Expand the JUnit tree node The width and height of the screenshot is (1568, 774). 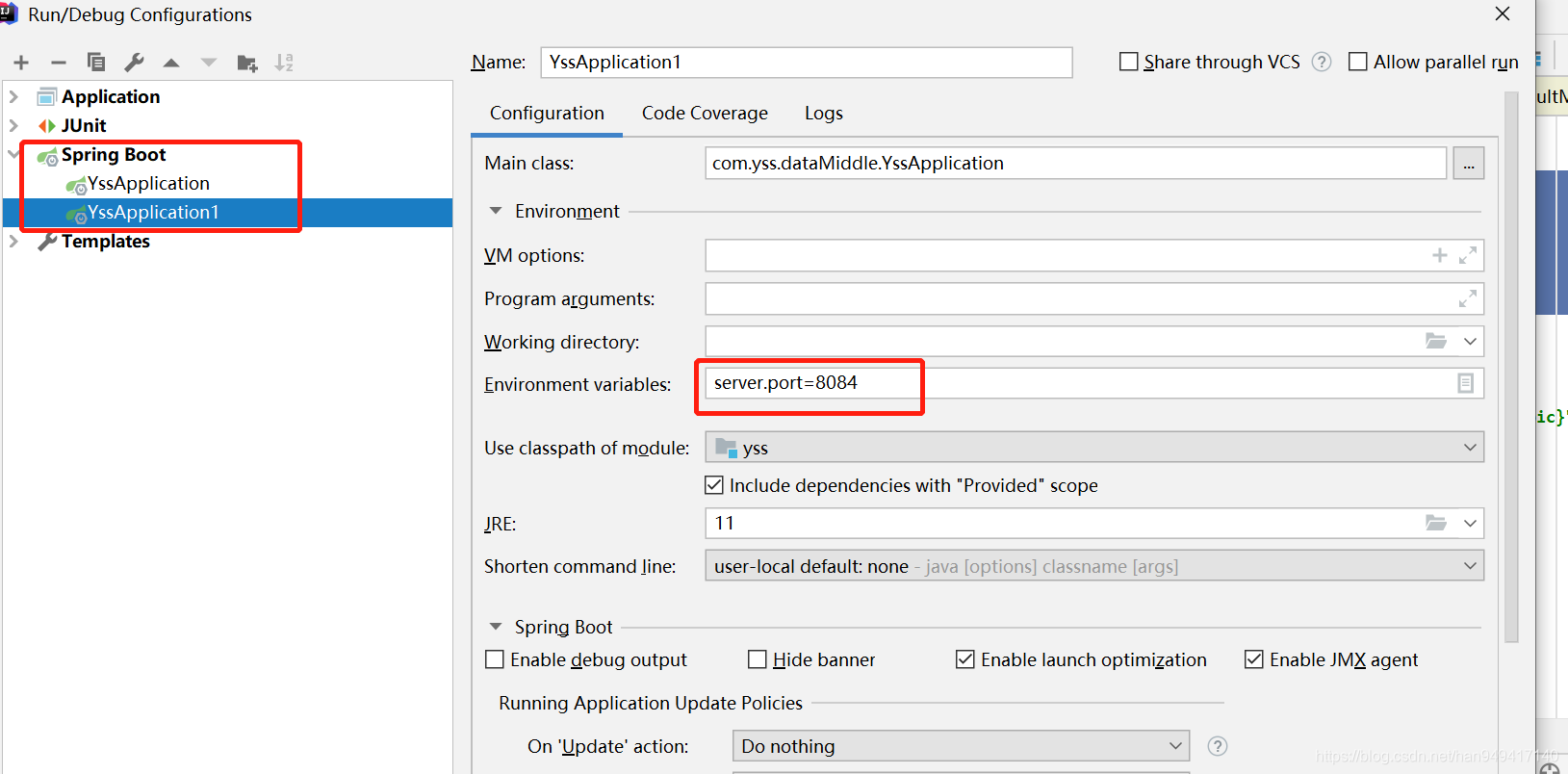[x=13, y=125]
